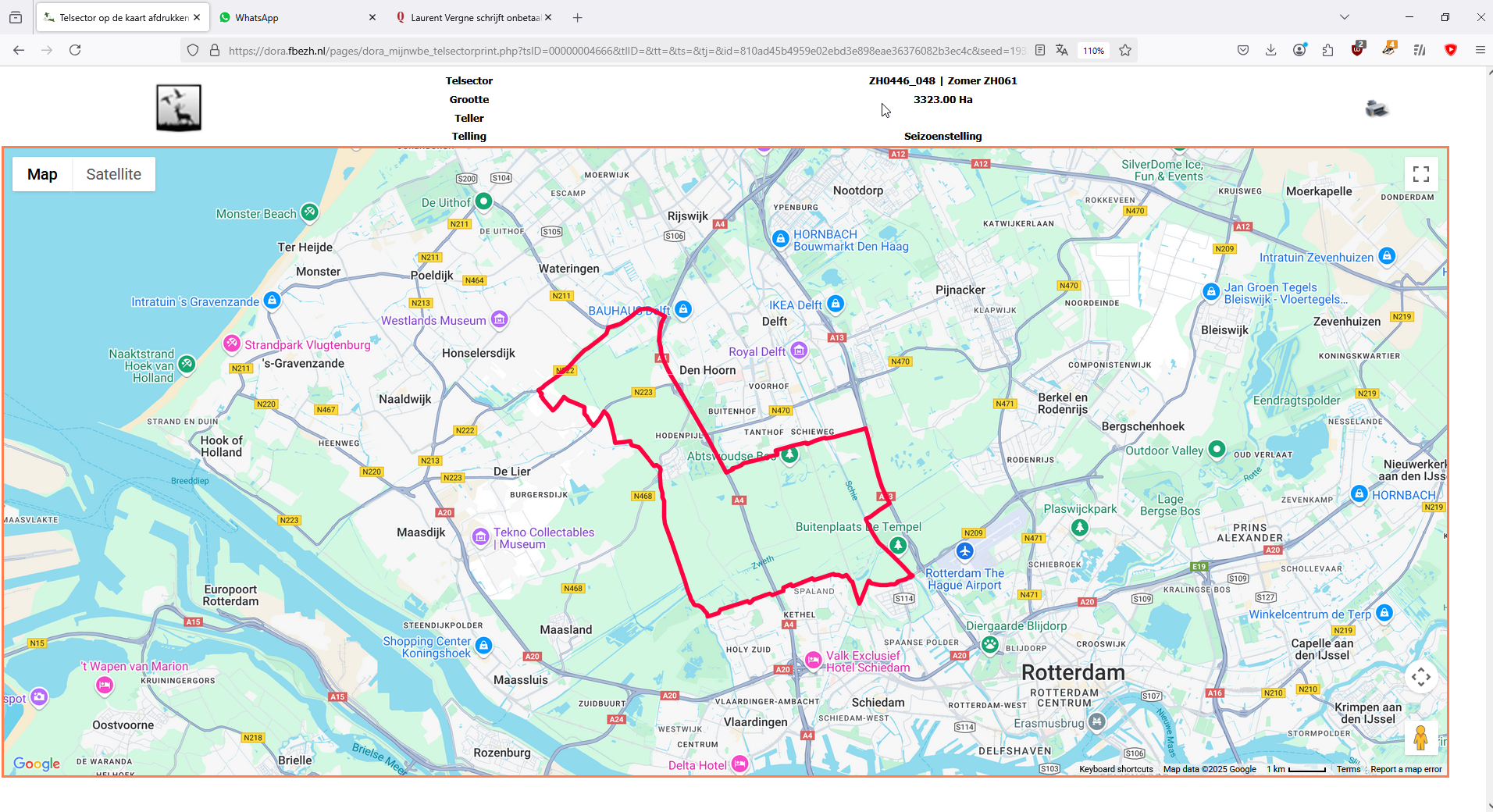This screenshot has width=1493, height=812.
Task: Toggle reader view in address bar
Action: 1040,50
